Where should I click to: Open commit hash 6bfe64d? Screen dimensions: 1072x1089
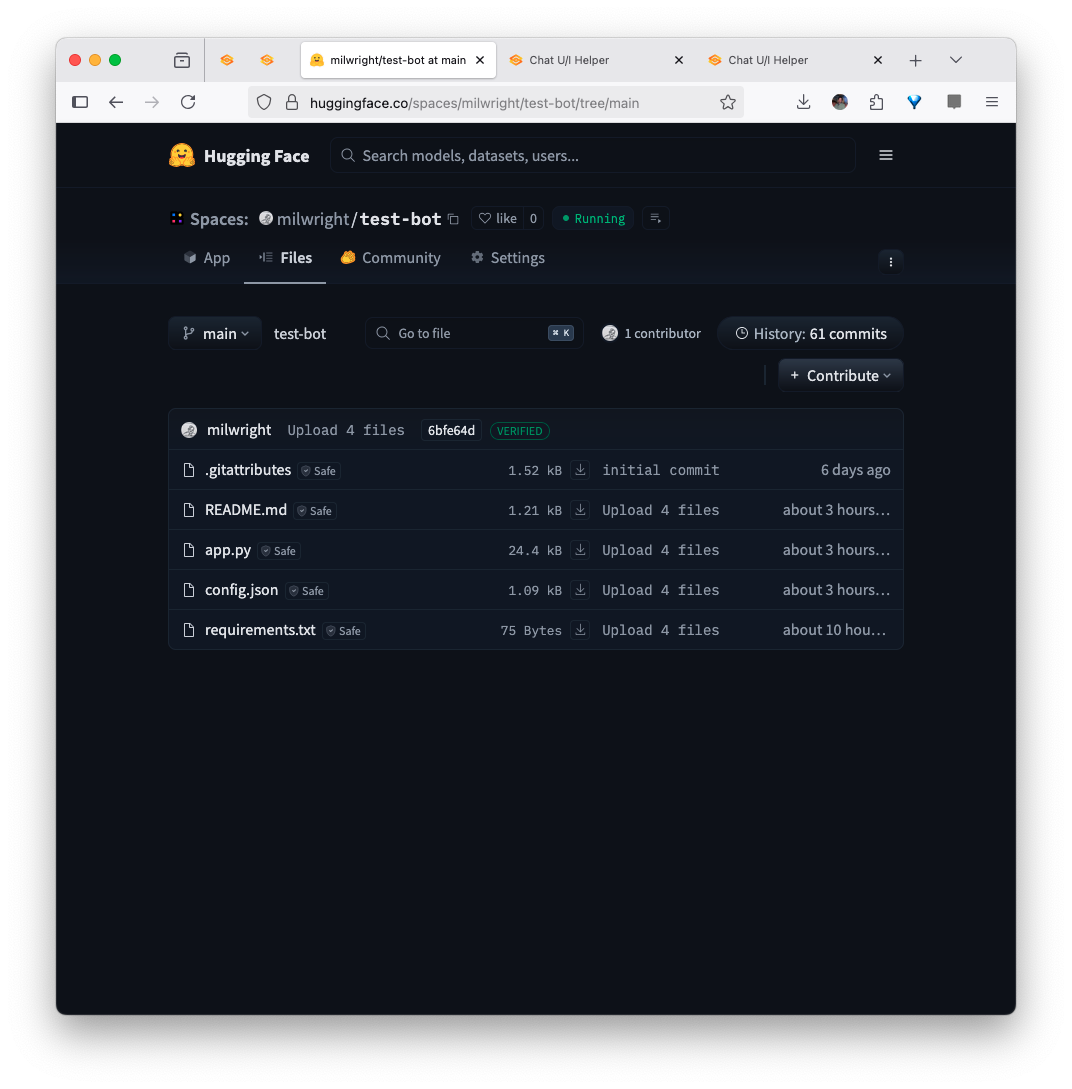[x=451, y=431]
